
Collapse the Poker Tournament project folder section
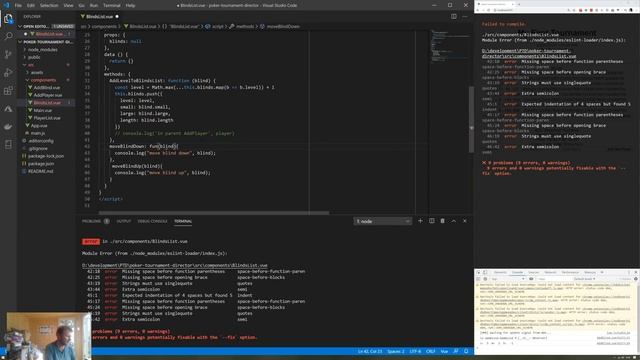46,42
